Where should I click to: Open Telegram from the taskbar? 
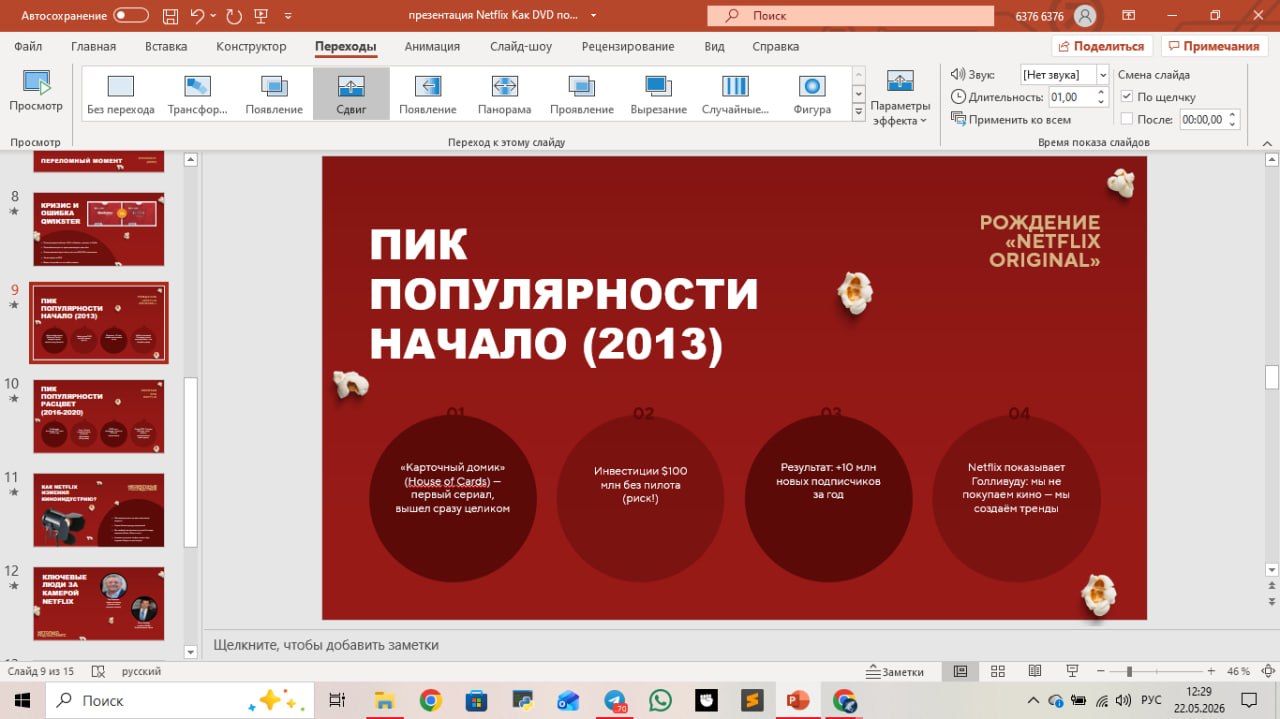615,701
